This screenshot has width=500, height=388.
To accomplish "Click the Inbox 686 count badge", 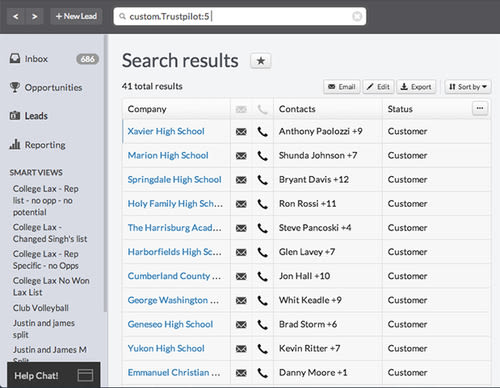I will tap(87, 59).
